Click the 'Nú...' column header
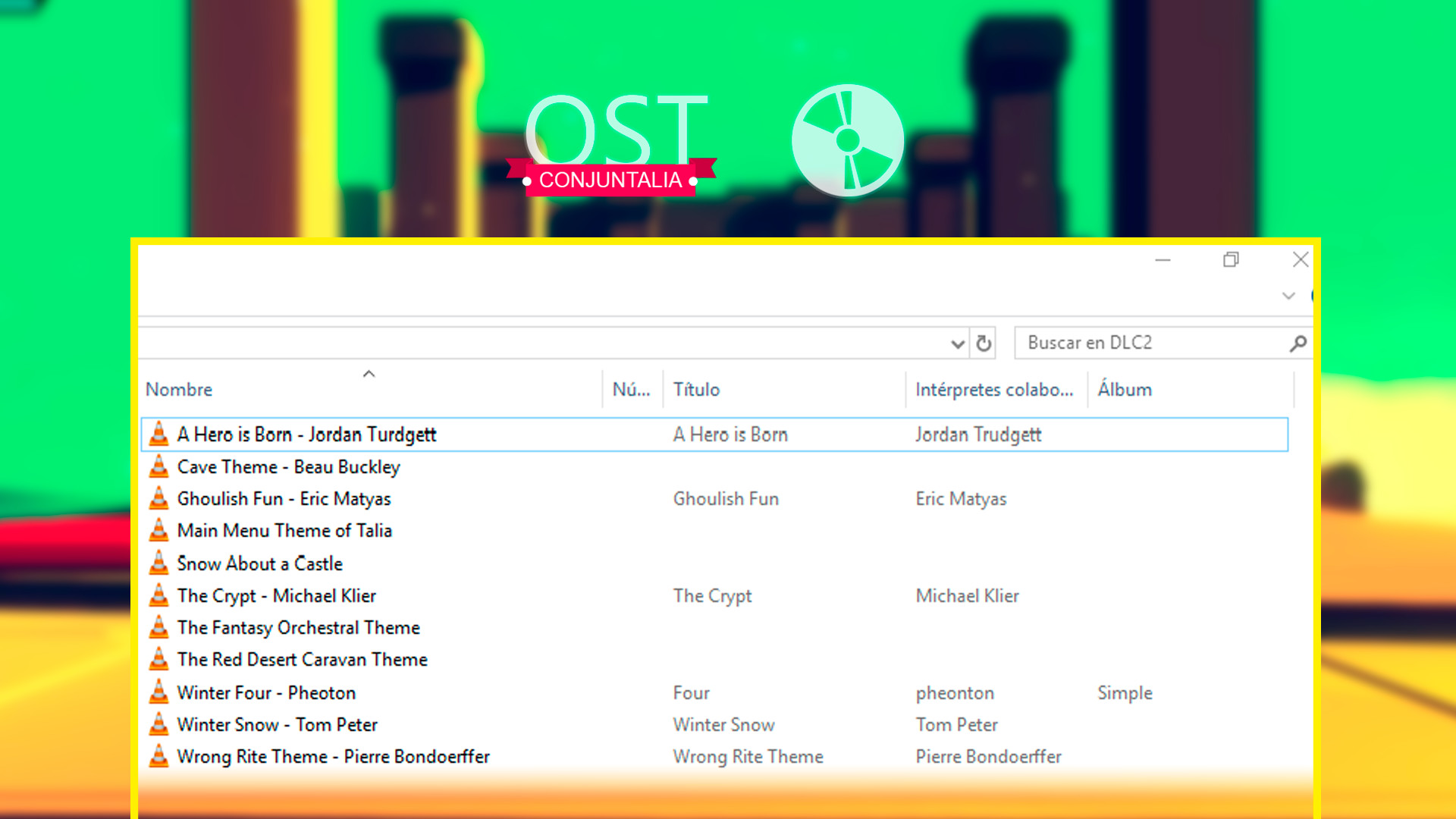Viewport: 1456px width, 819px height. click(632, 389)
